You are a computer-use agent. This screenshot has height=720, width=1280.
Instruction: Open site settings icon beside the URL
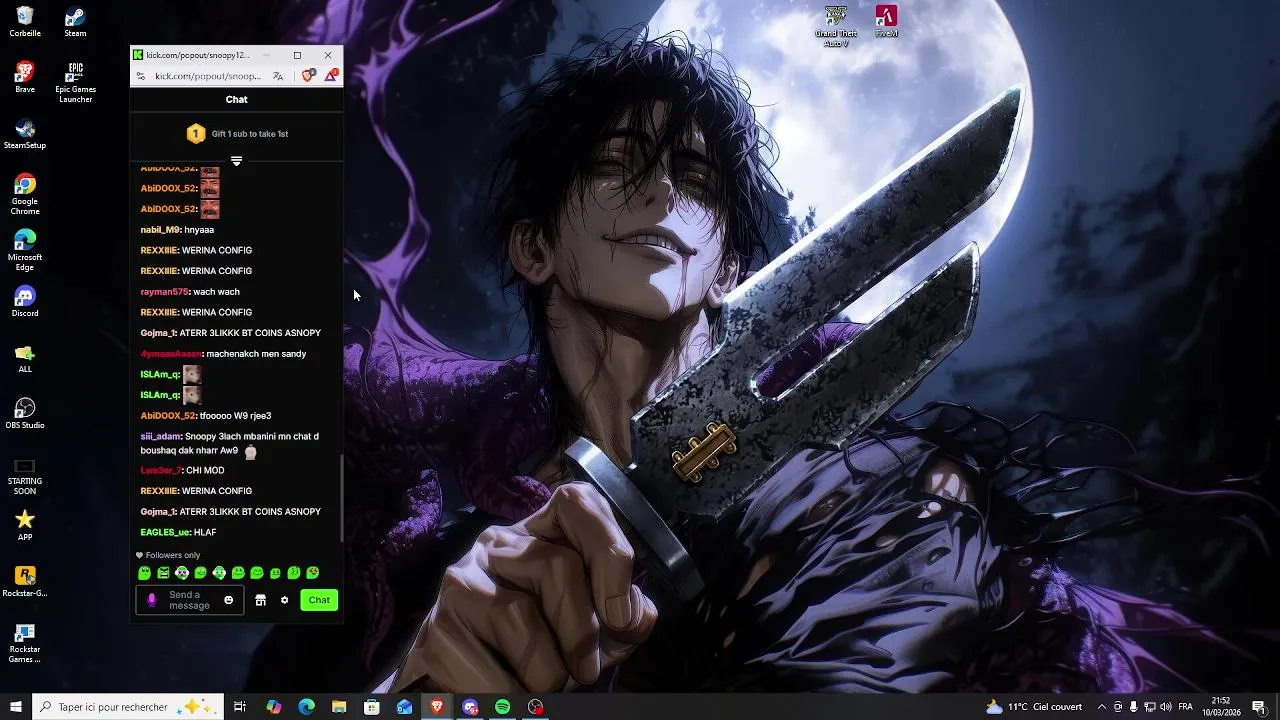tap(141, 76)
